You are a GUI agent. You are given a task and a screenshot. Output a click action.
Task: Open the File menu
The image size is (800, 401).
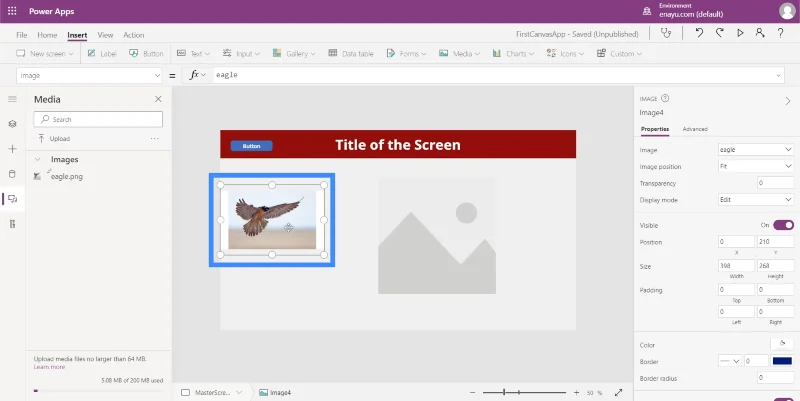(21, 35)
